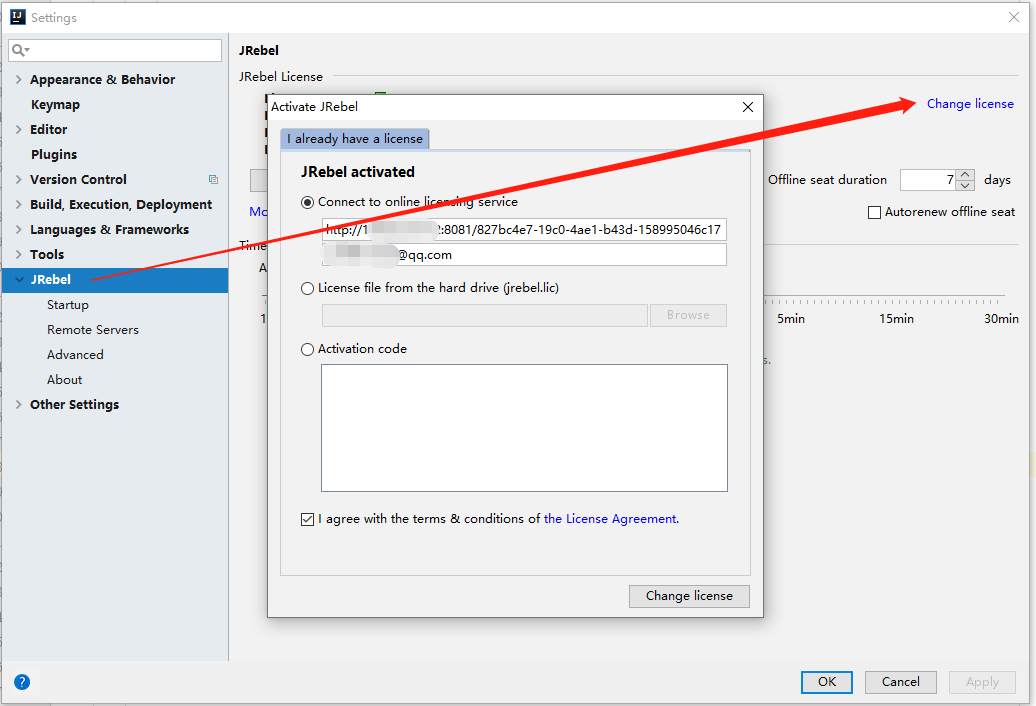The image size is (1036, 706).
Task: Click the 30min mark on the time slider
Action: [x=1001, y=318]
